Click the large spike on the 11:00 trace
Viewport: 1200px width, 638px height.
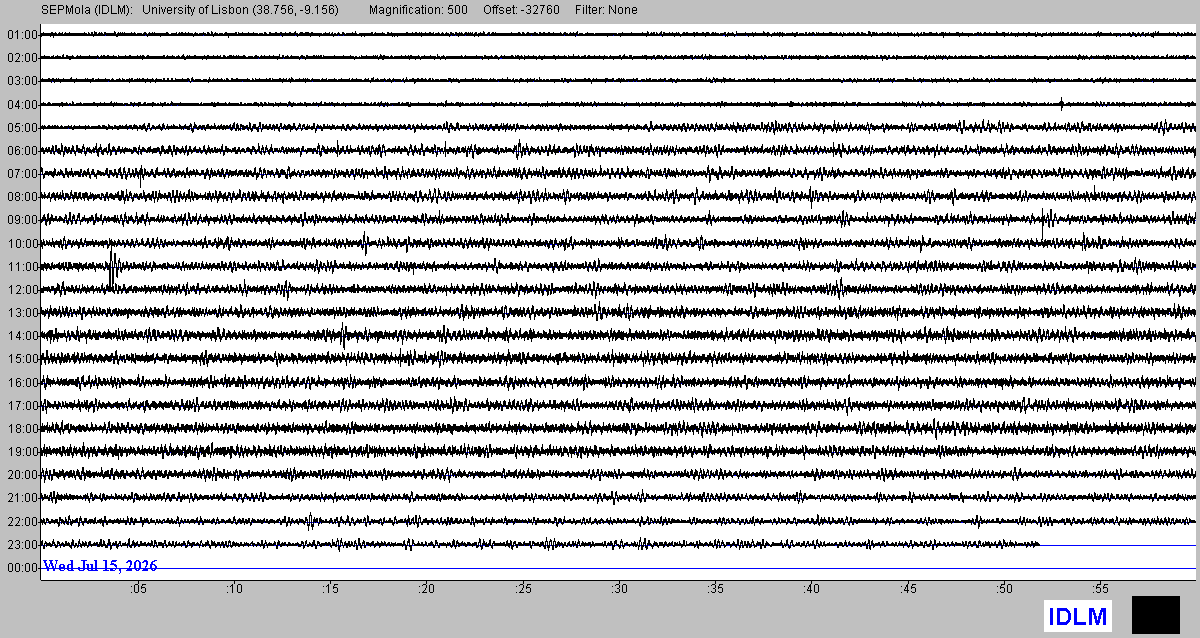tap(112, 269)
